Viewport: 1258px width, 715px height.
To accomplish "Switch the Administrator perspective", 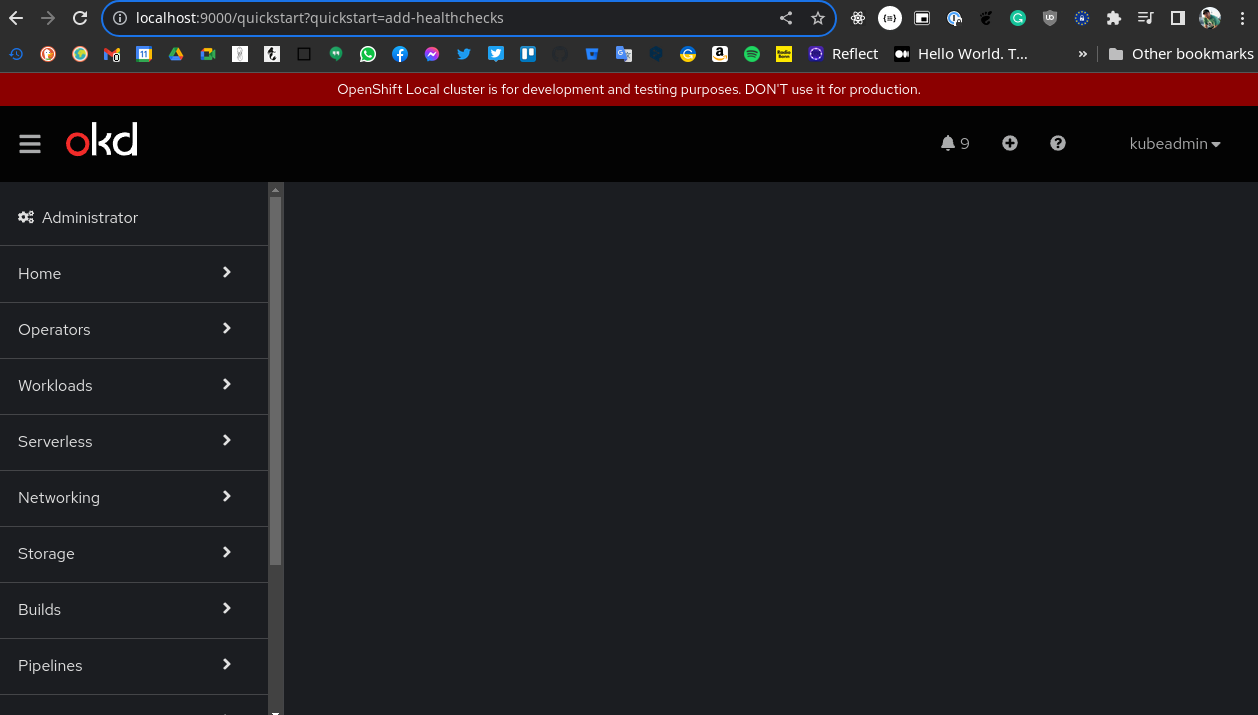I will 134,217.
